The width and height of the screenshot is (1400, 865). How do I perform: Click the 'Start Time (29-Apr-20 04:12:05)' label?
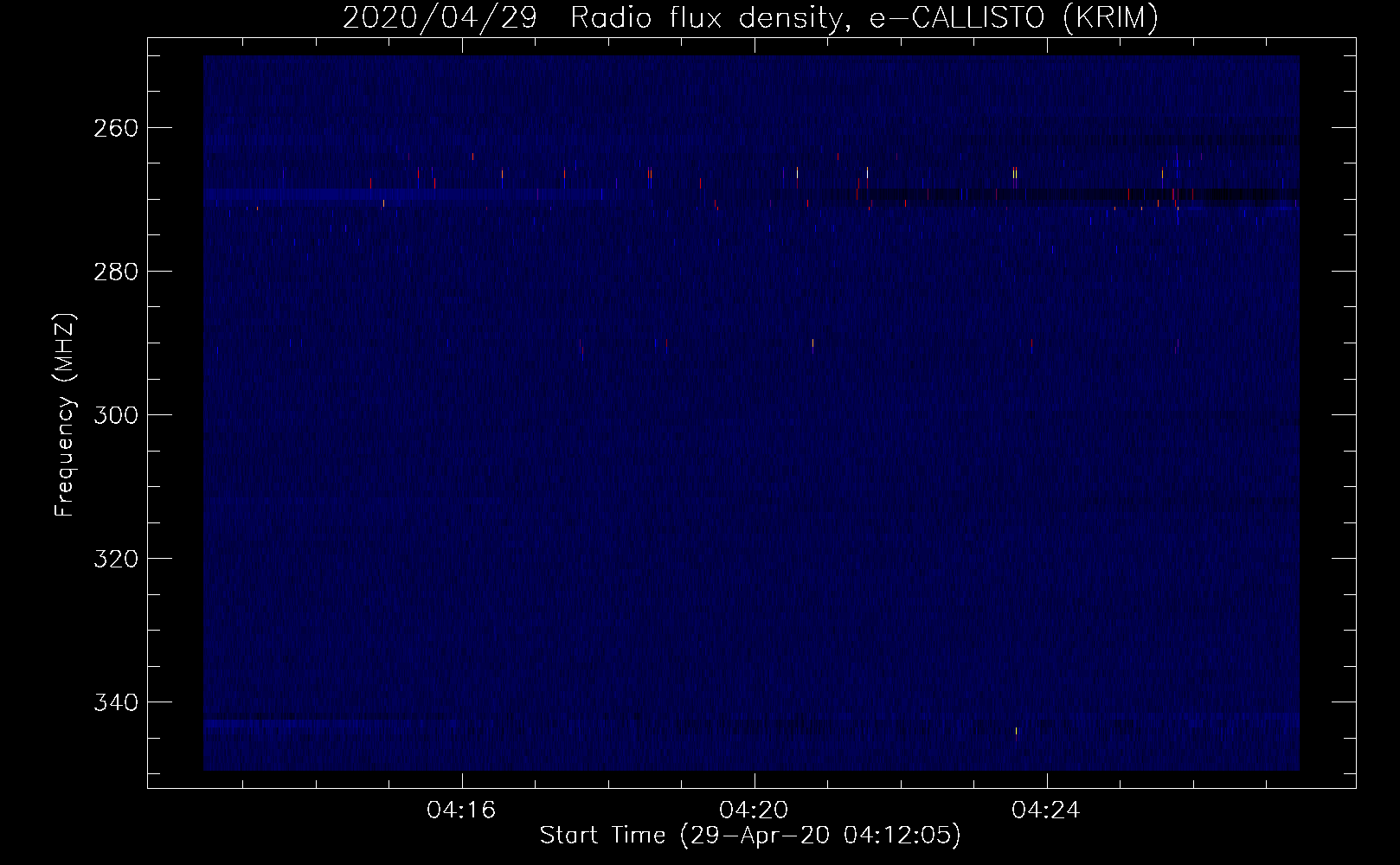(750, 836)
